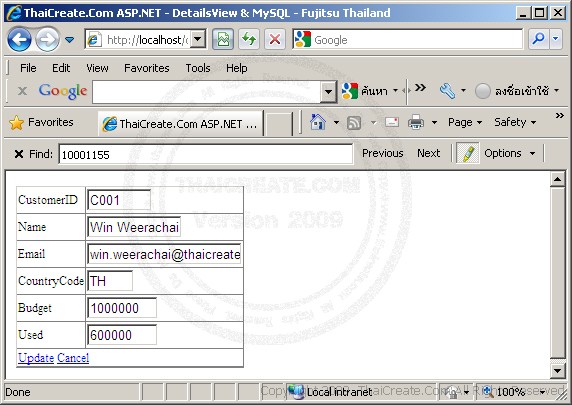
Task: Click Next in the Find bar
Action: (429, 153)
